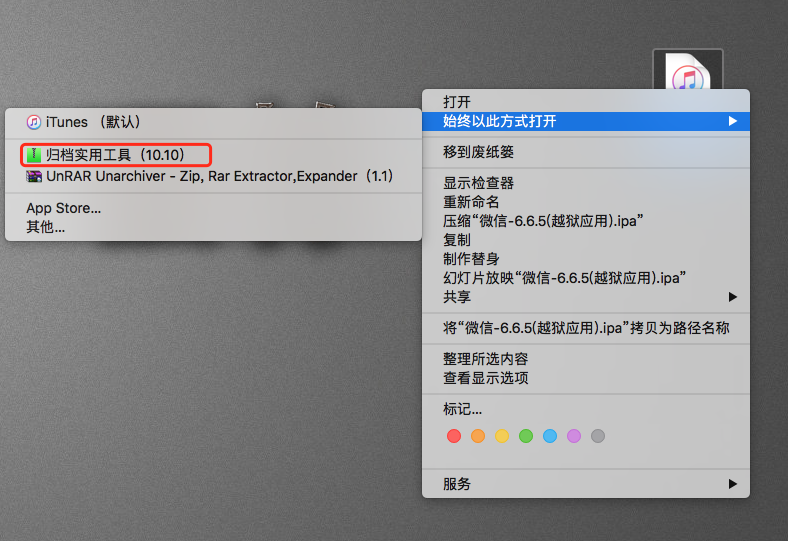Click 查看显示选项 in the context menu
This screenshot has height=541, width=788.
(x=586, y=378)
